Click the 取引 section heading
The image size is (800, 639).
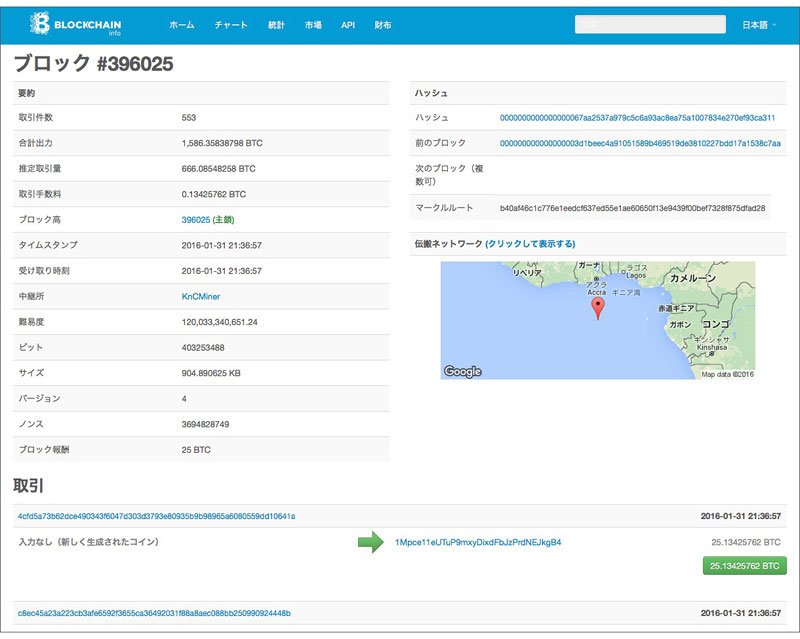coord(29,485)
